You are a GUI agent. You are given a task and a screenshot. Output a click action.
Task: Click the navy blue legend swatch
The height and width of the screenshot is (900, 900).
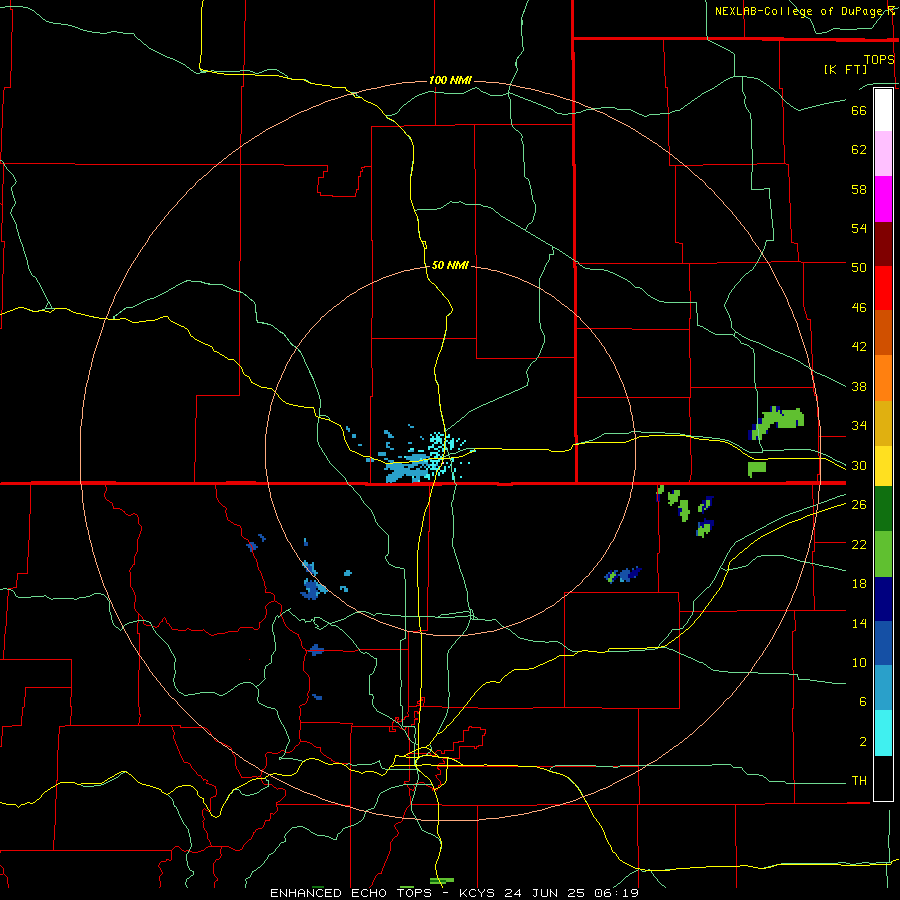tap(883, 599)
